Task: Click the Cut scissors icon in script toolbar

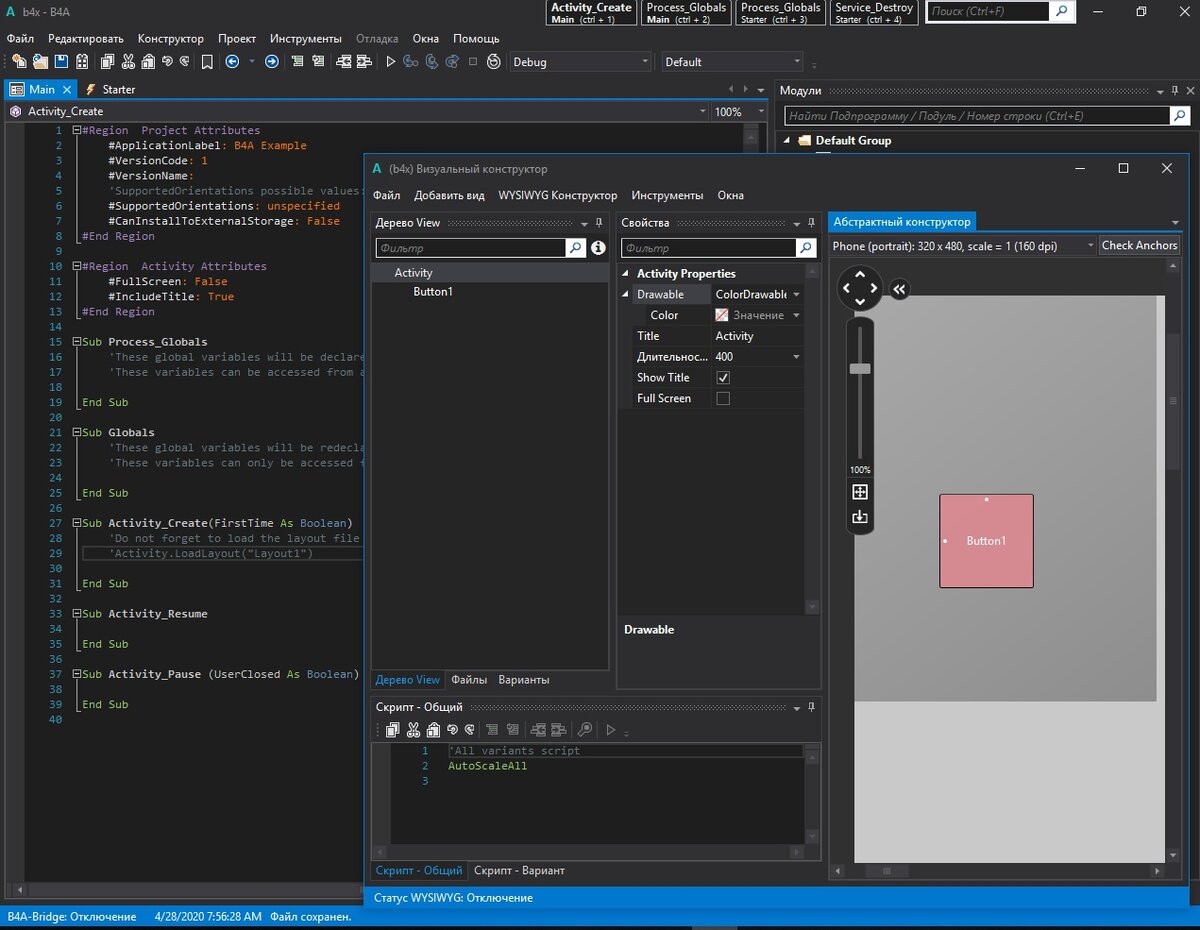Action: pos(413,730)
